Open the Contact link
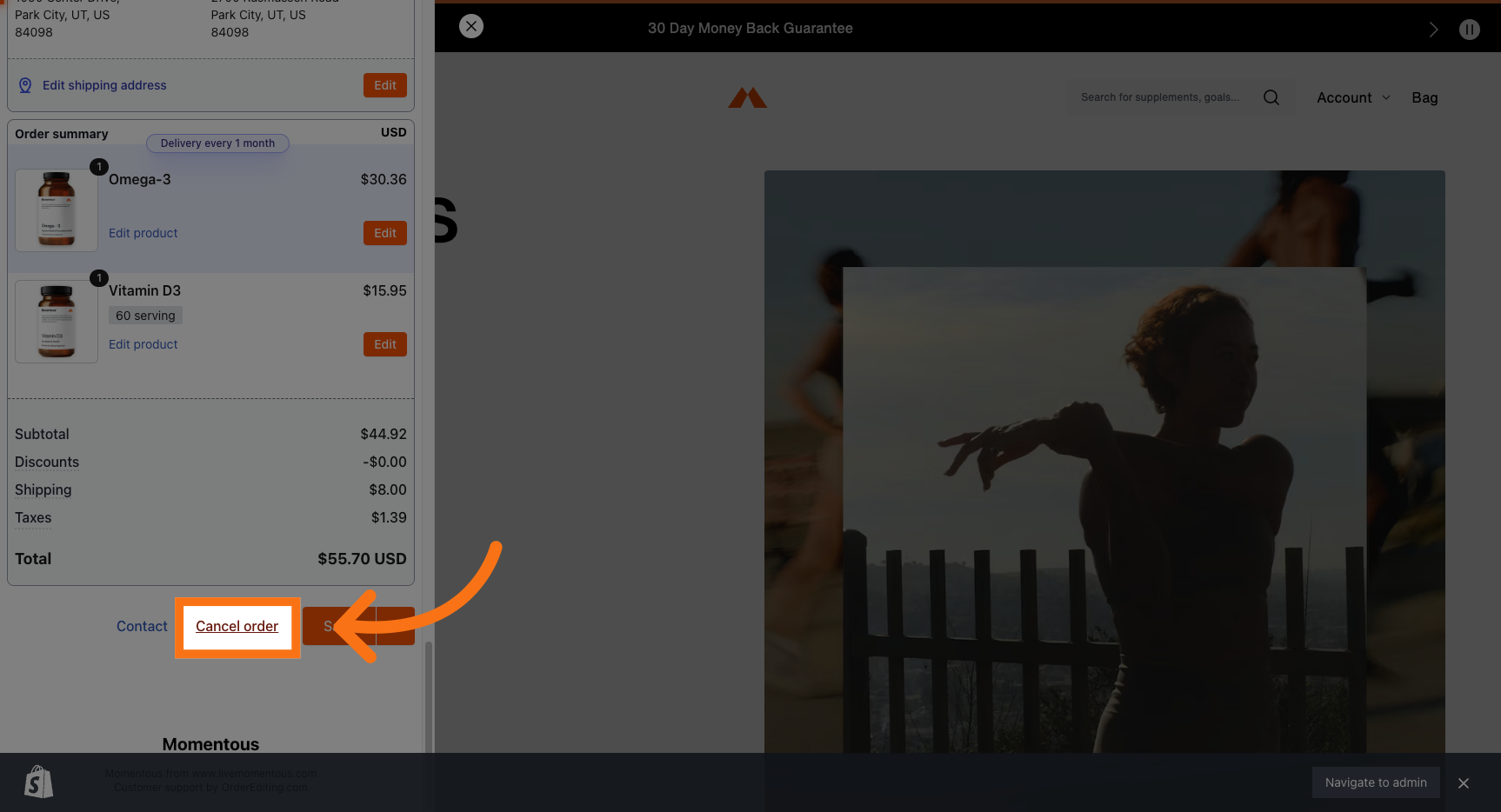 point(142,626)
